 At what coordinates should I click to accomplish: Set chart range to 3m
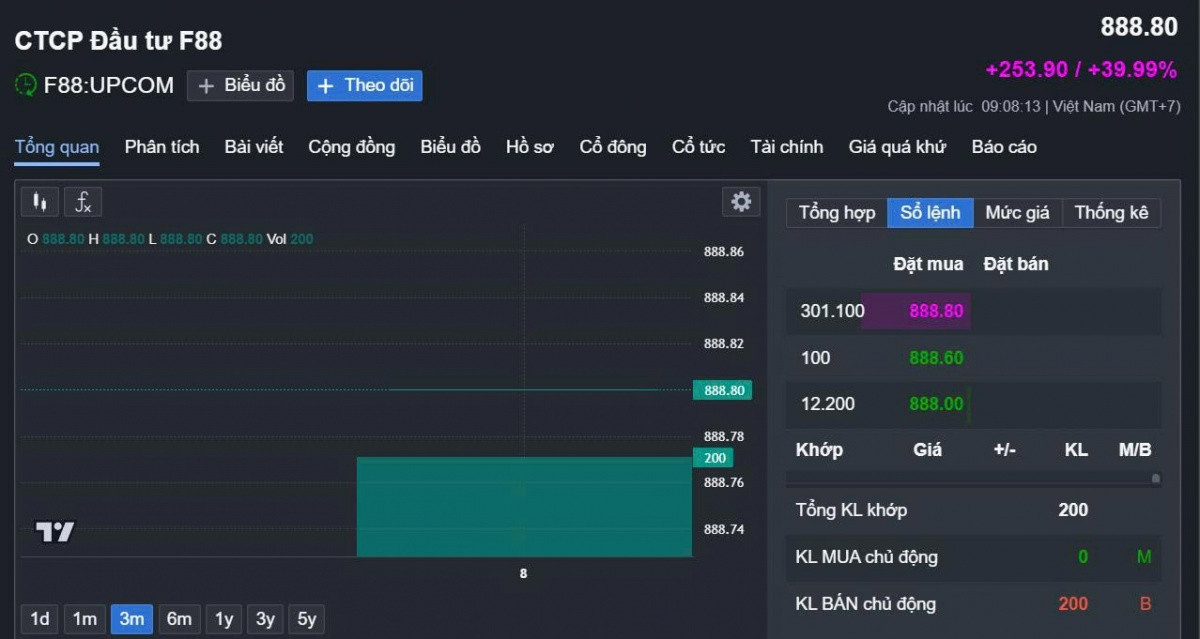pos(132,619)
